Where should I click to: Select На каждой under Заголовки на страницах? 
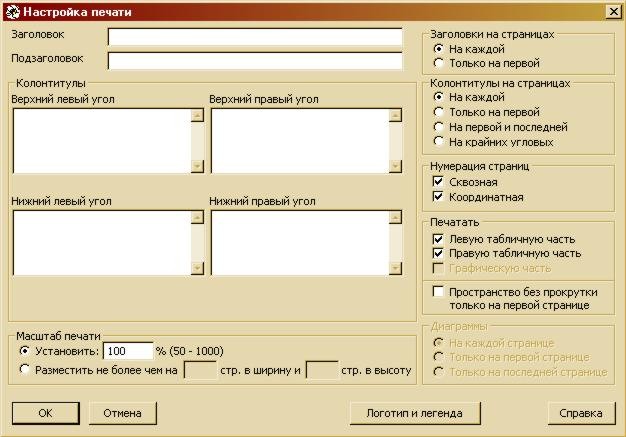[438, 49]
